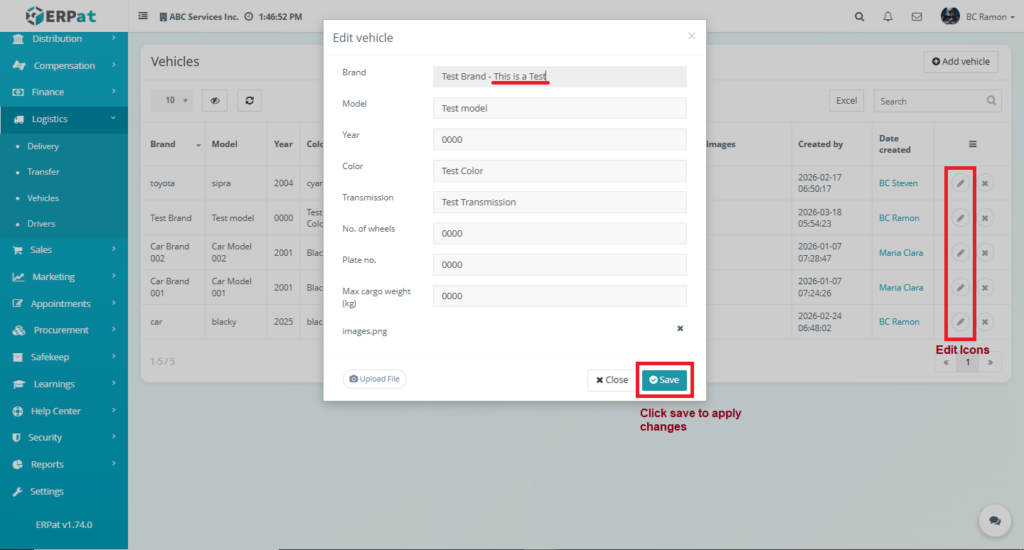
Task: Edit the car blacky vehicle row
Action: [x=960, y=322]
